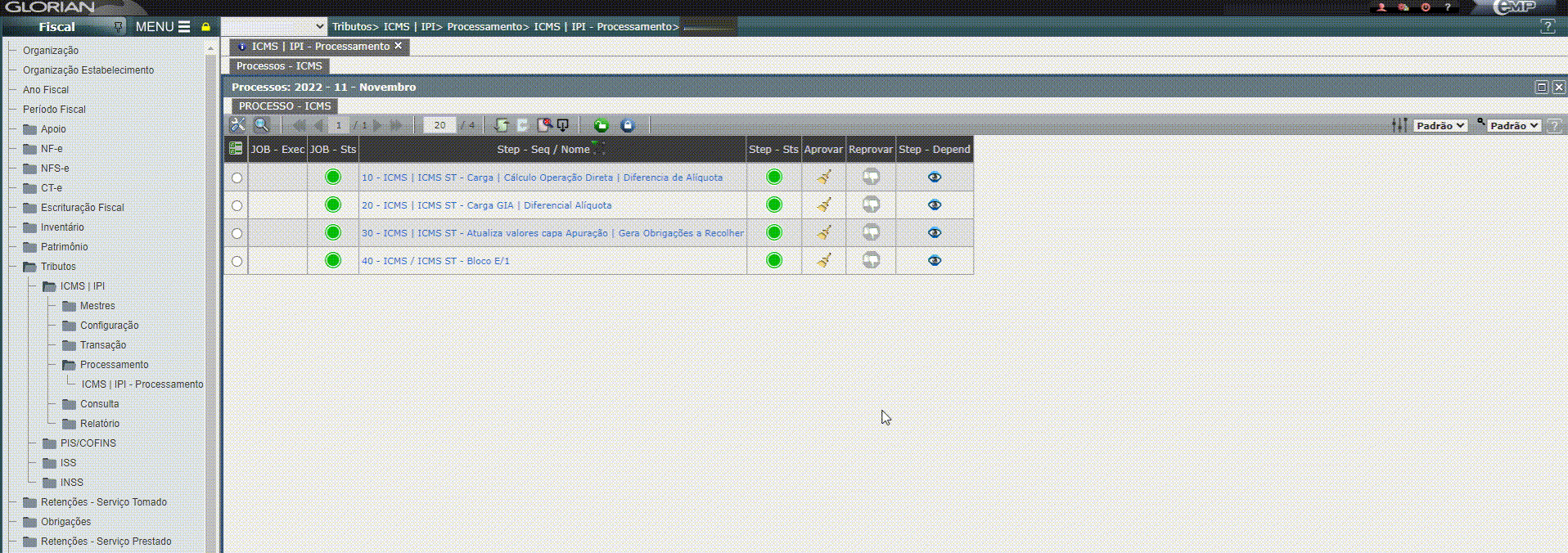Sort by Step - Seq / Nome column header
The height and width of the screenshot is (553, 1568).
543,149
